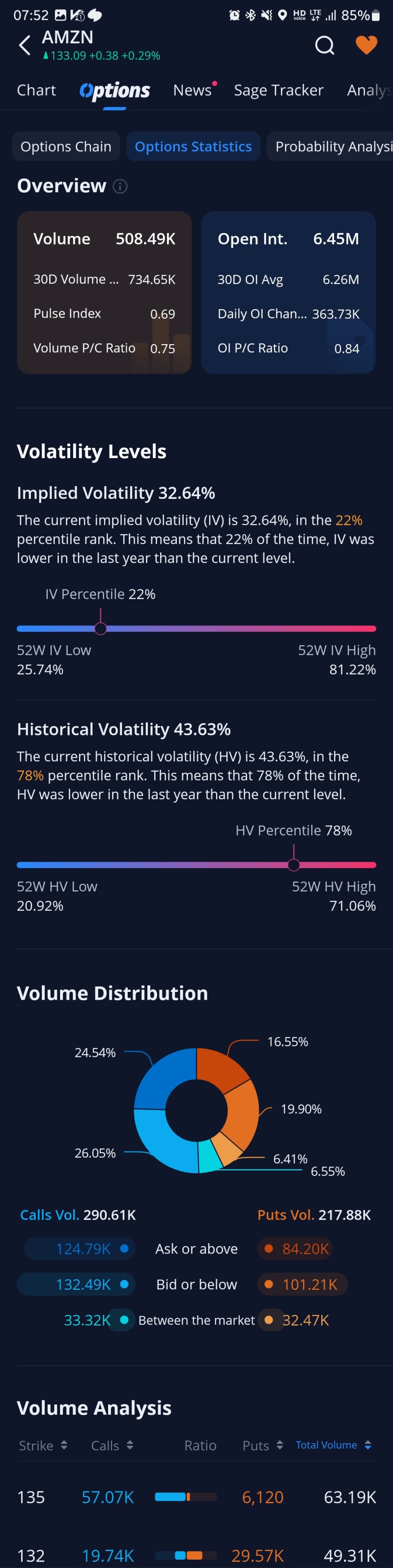Tap the Open Interest overview card

point(288,292)
